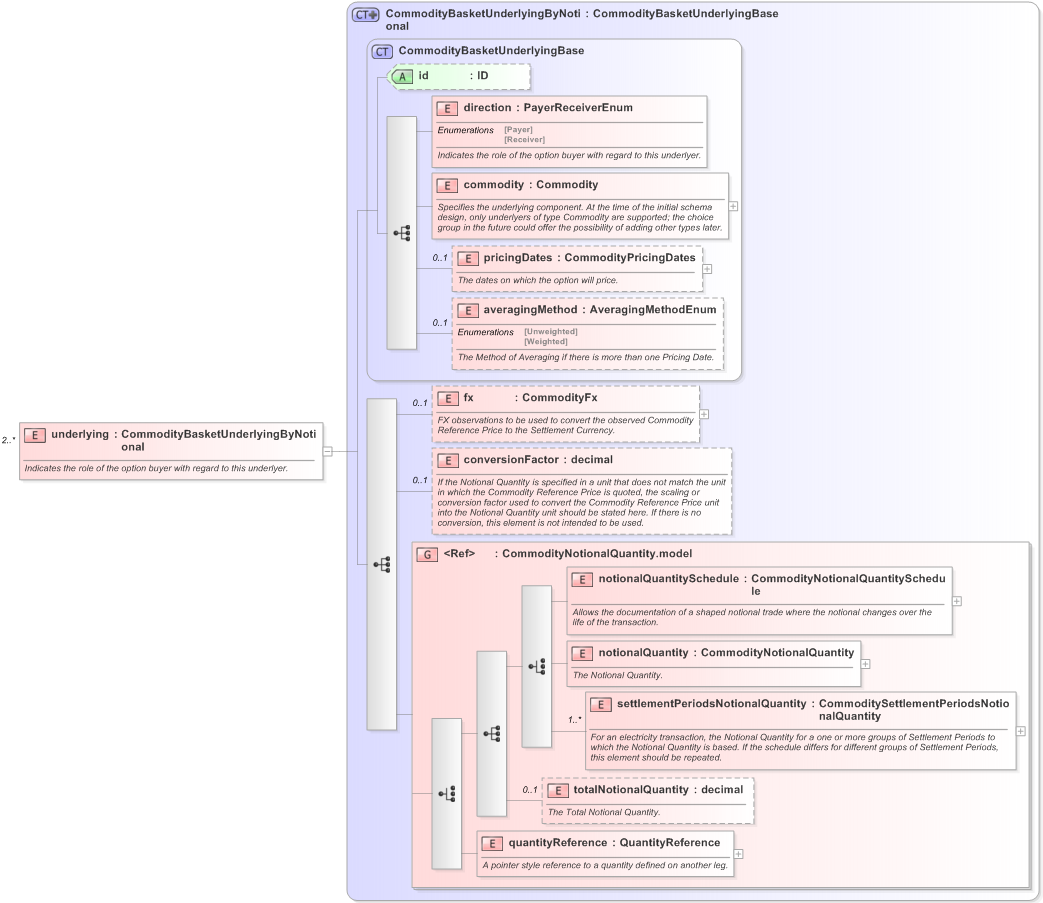Click the <Ref> CommodityNotionalQuantity.model label
This screenshot has height=903, width=1043.
tap(568, 553)
